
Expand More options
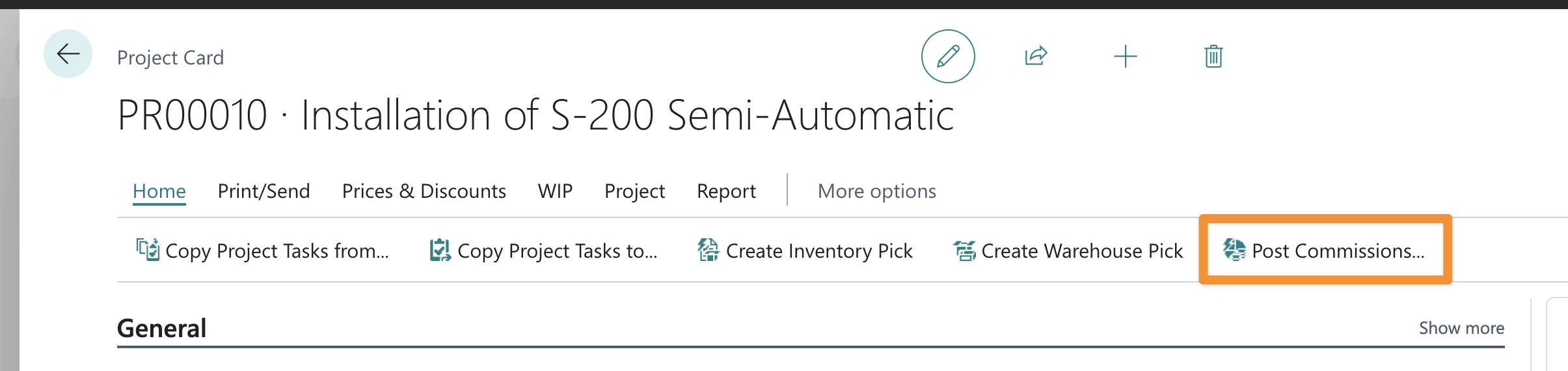[x=876, y=191]
